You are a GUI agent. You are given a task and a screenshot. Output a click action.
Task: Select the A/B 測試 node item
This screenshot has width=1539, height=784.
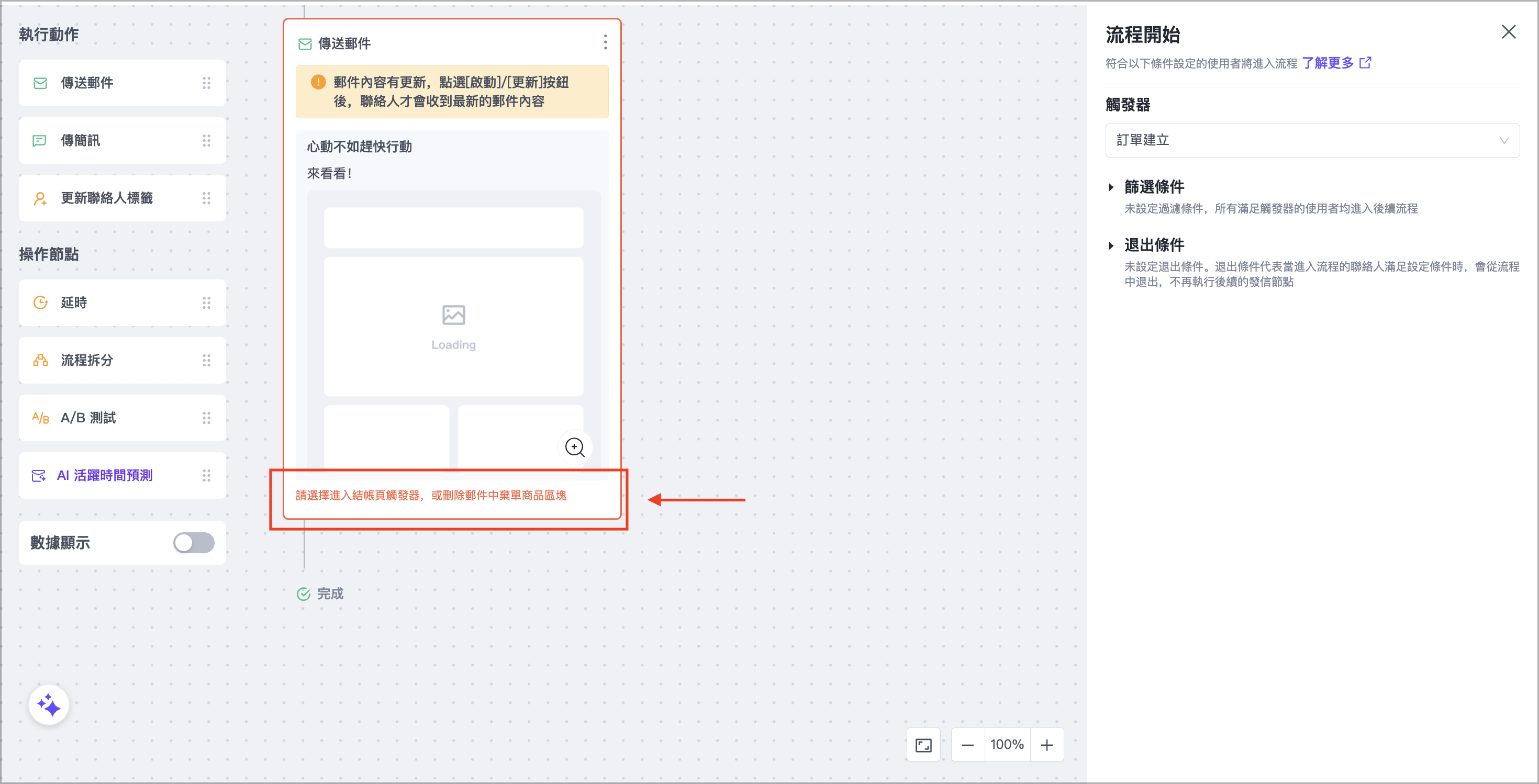pos(88,417)
